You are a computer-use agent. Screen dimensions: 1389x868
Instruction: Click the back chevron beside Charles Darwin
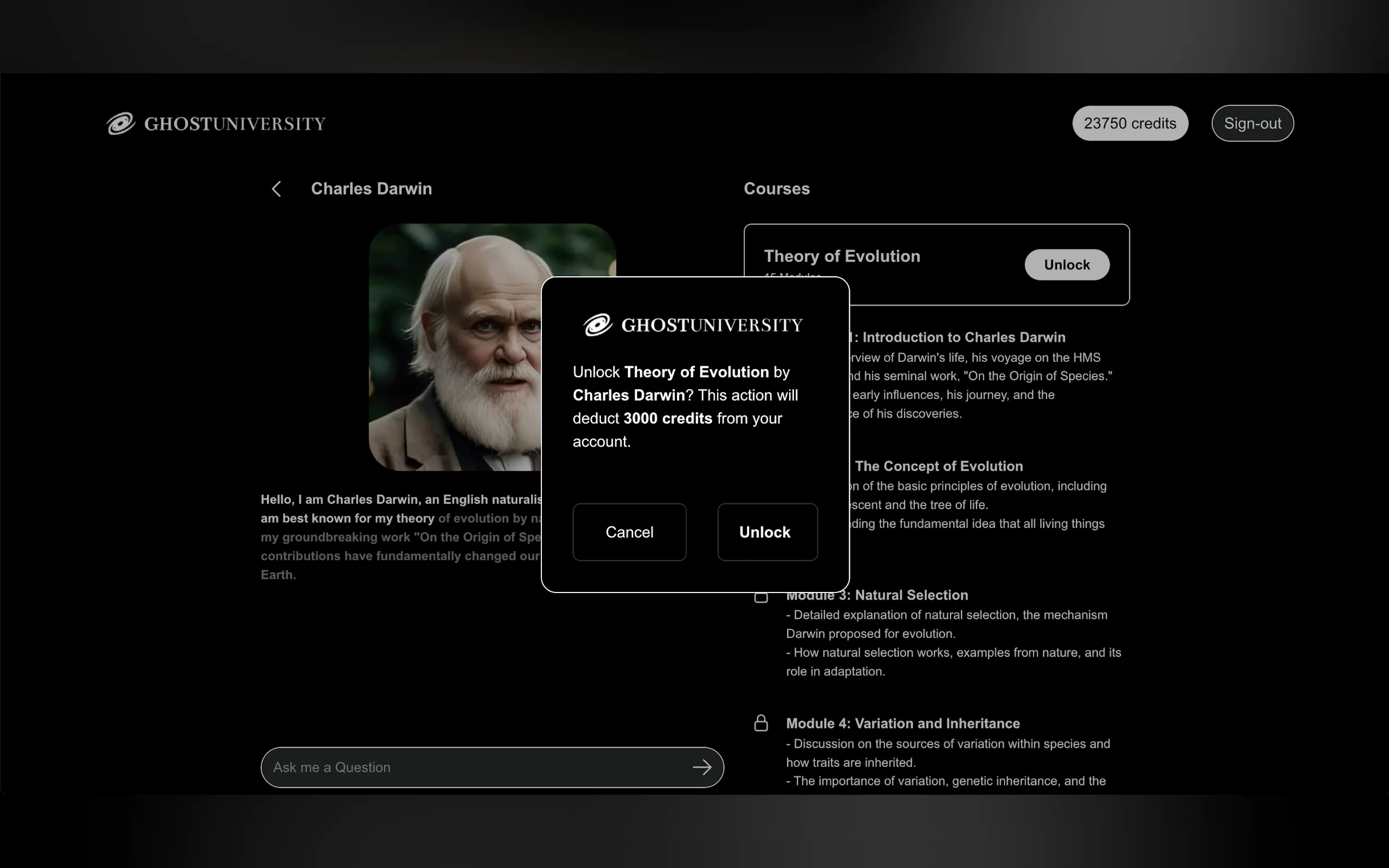(x=276, y=189)
